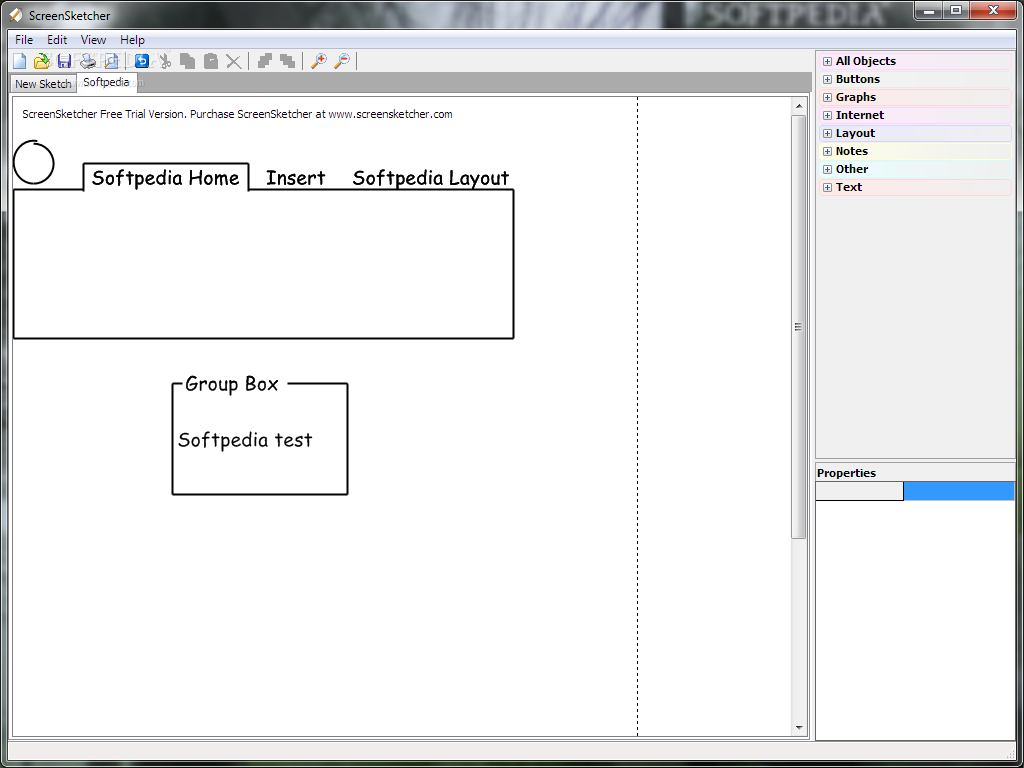This screenshot has height=768, width=1024.
Task: Expand the All Objects category
Action: coord(827,61)
